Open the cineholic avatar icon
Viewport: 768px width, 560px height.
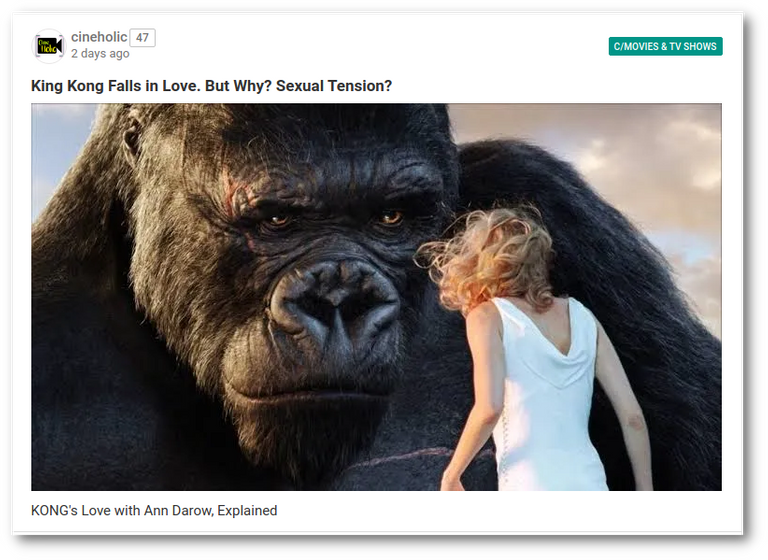tap(48, 46)
